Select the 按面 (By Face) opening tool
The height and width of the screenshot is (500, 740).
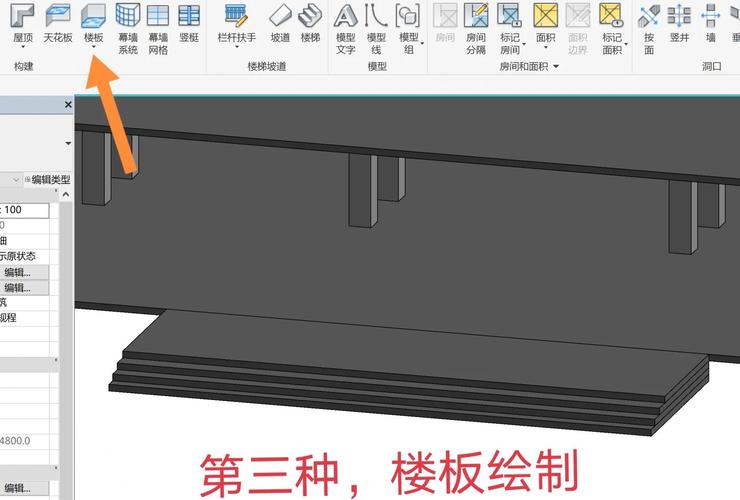649,27
